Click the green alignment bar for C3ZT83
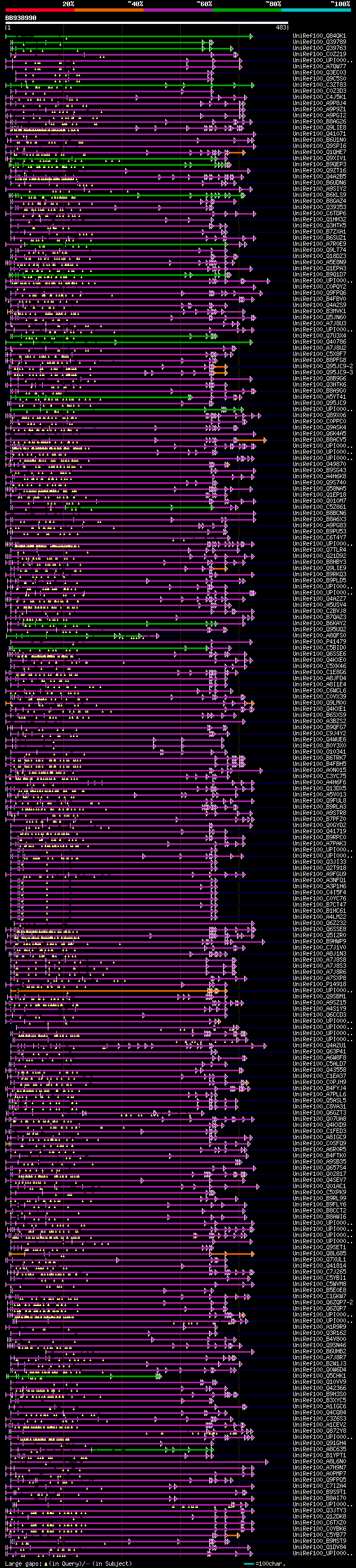 [x=129, y=85]
